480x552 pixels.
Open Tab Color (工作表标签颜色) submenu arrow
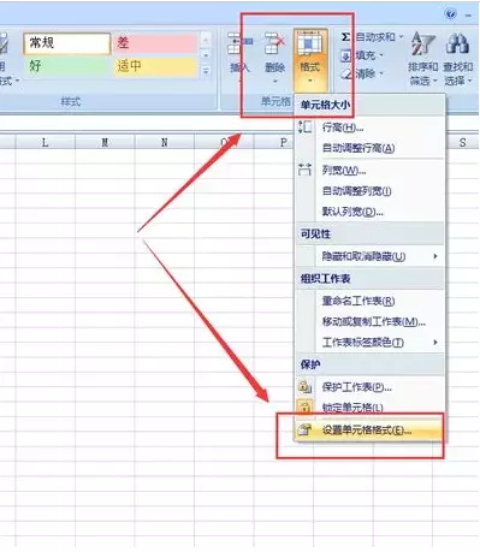(436, 342)
